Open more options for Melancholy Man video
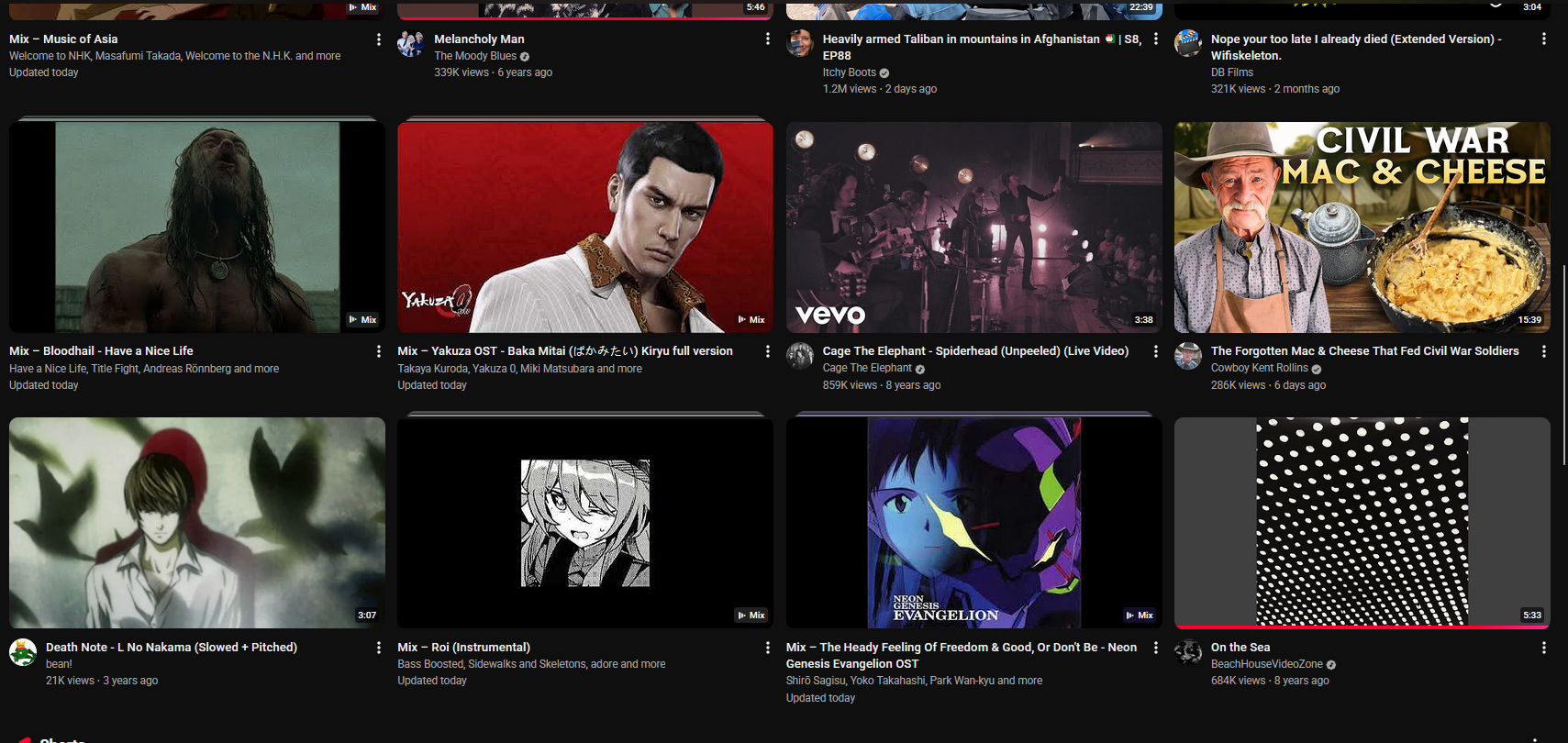This screenshot has height=743, width=1568. pos(767,39)
